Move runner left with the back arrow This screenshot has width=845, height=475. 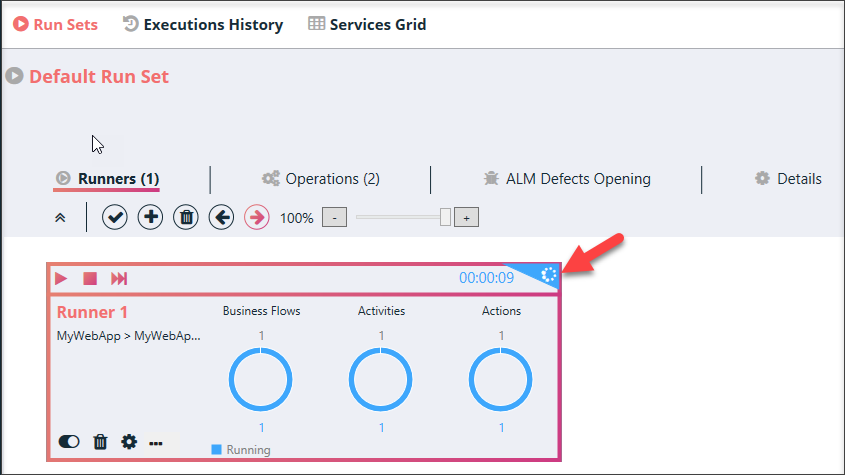221,217
